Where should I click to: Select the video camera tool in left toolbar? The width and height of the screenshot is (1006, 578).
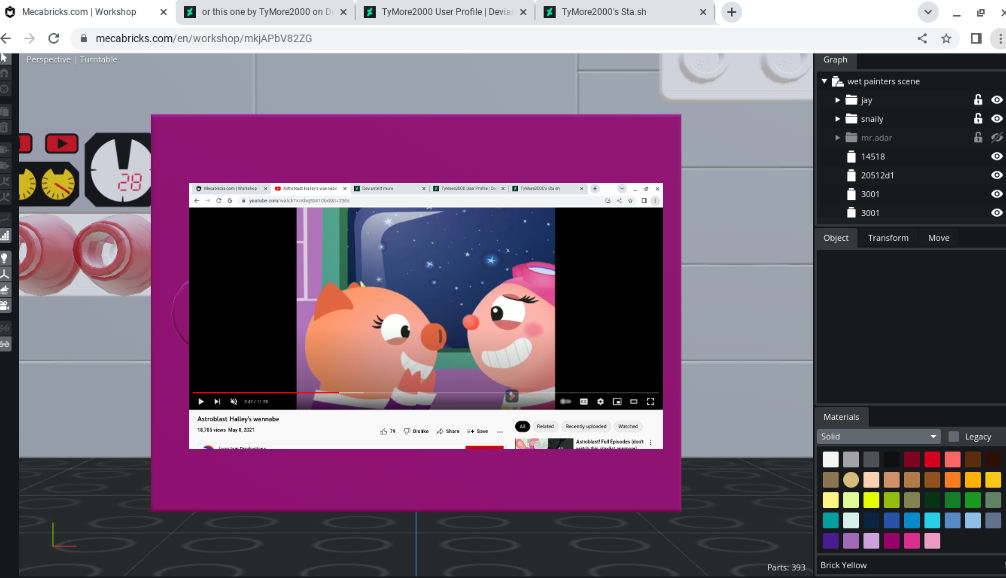coord(4,306)
